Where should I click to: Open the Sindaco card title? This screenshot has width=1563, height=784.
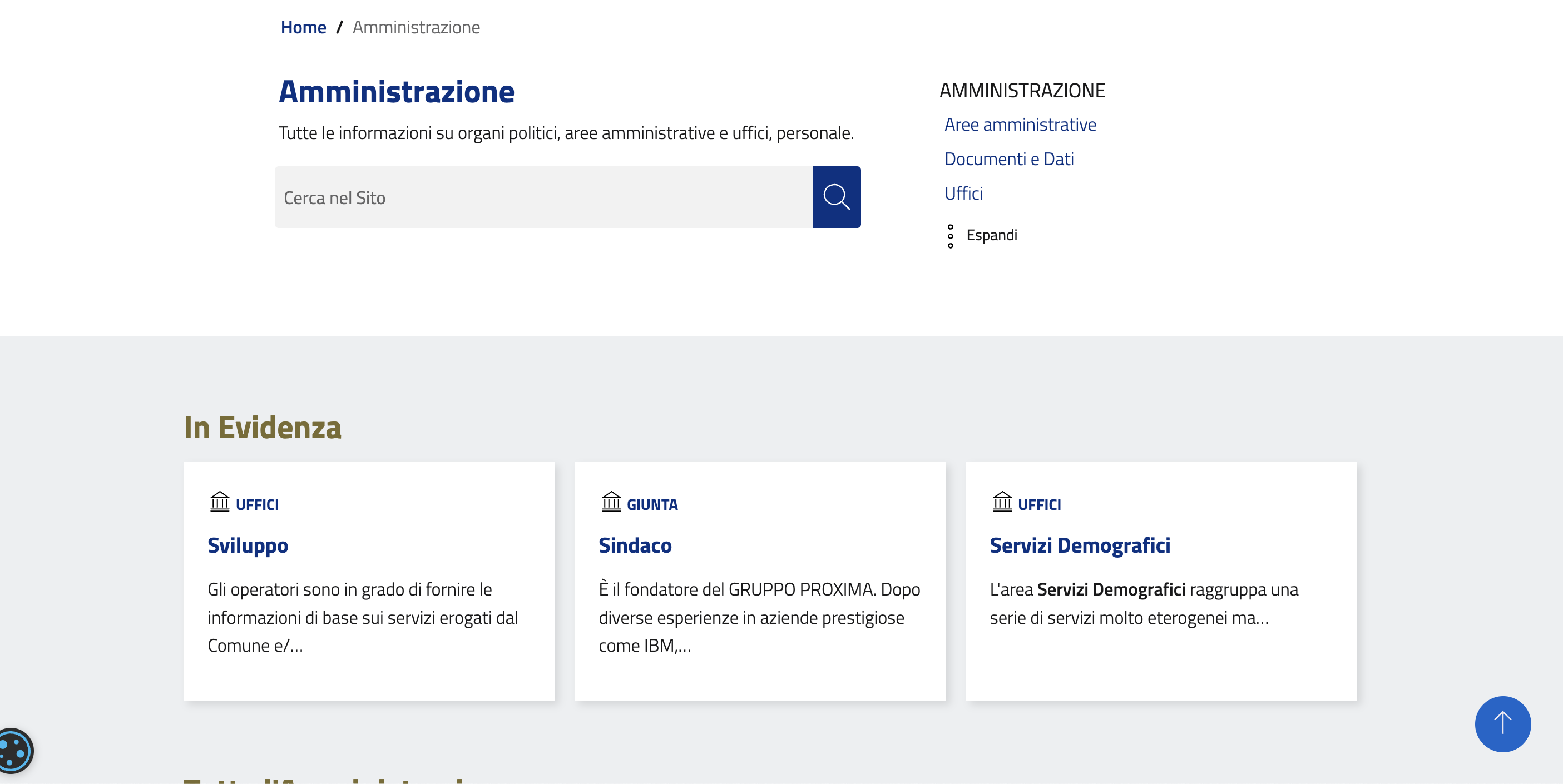click(635, 545)
